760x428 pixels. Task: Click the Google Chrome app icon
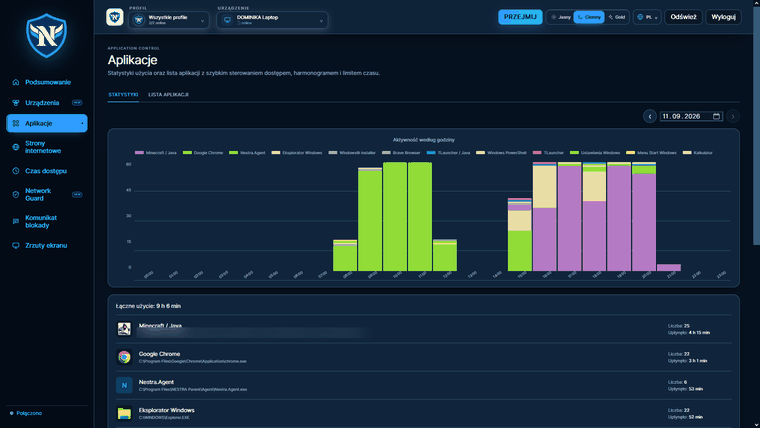point(124,357)
